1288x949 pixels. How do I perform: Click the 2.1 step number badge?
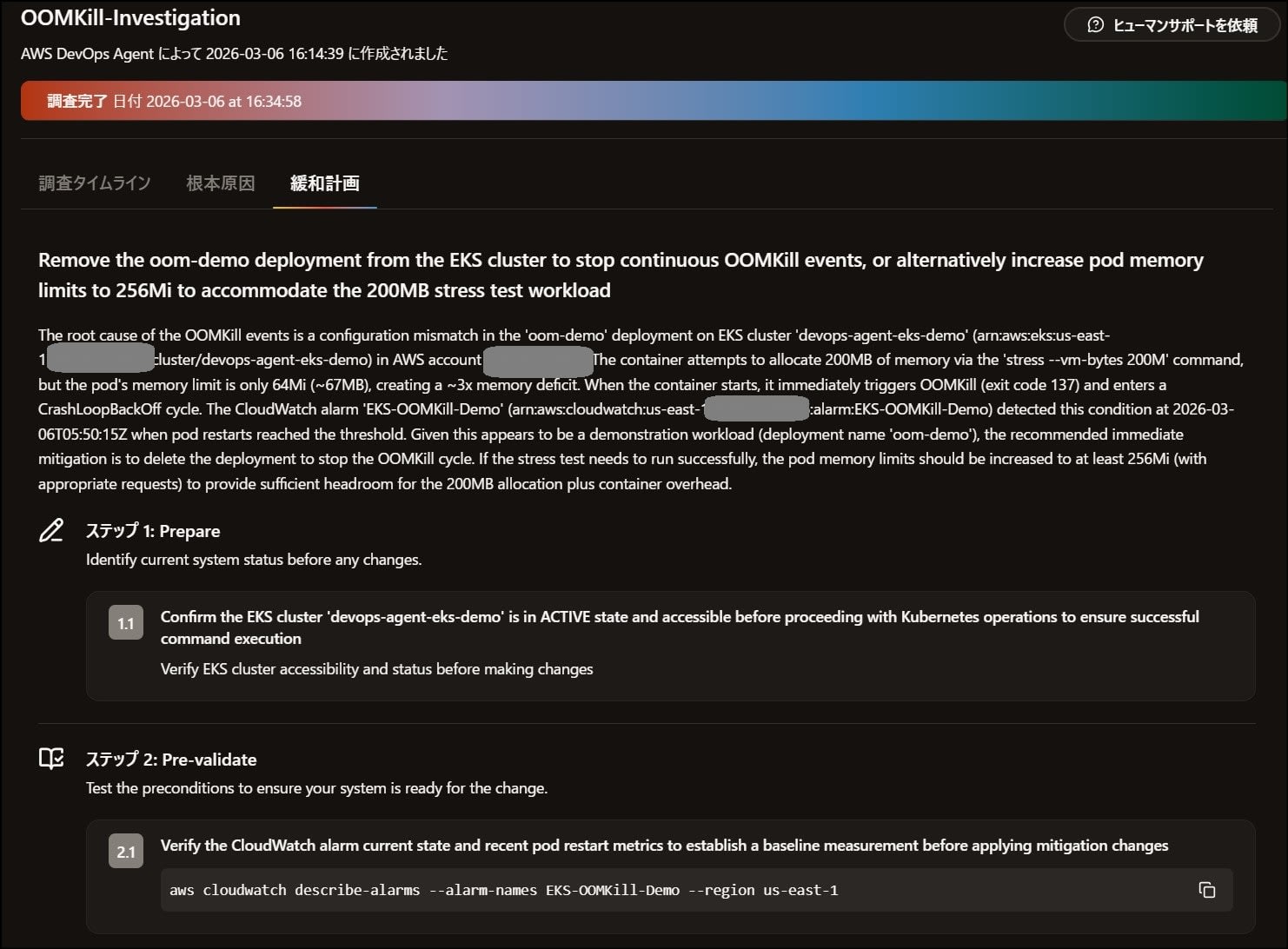(x=126, y=852)
